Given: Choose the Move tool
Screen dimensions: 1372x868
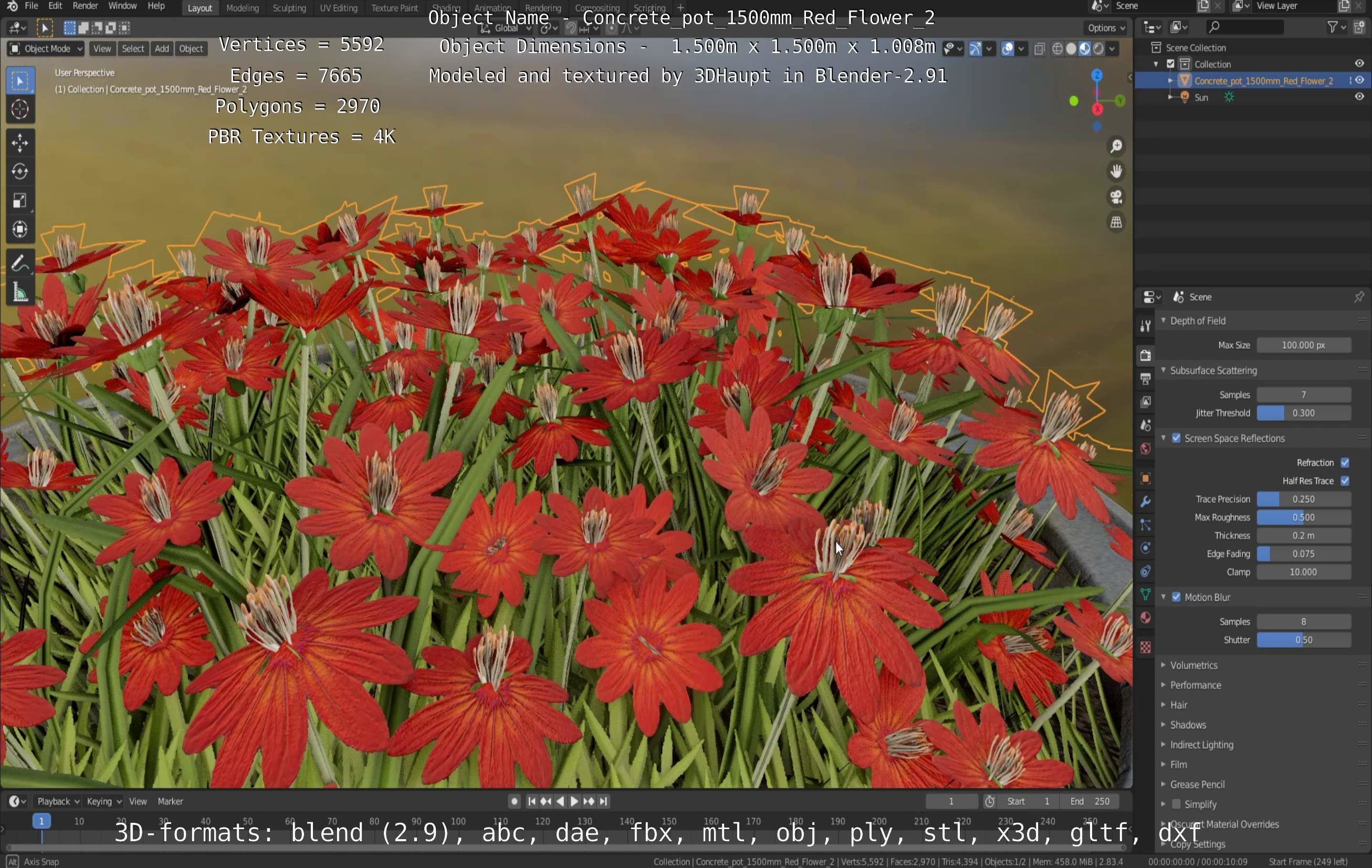Looking at the screenshot, I should 20,142.
